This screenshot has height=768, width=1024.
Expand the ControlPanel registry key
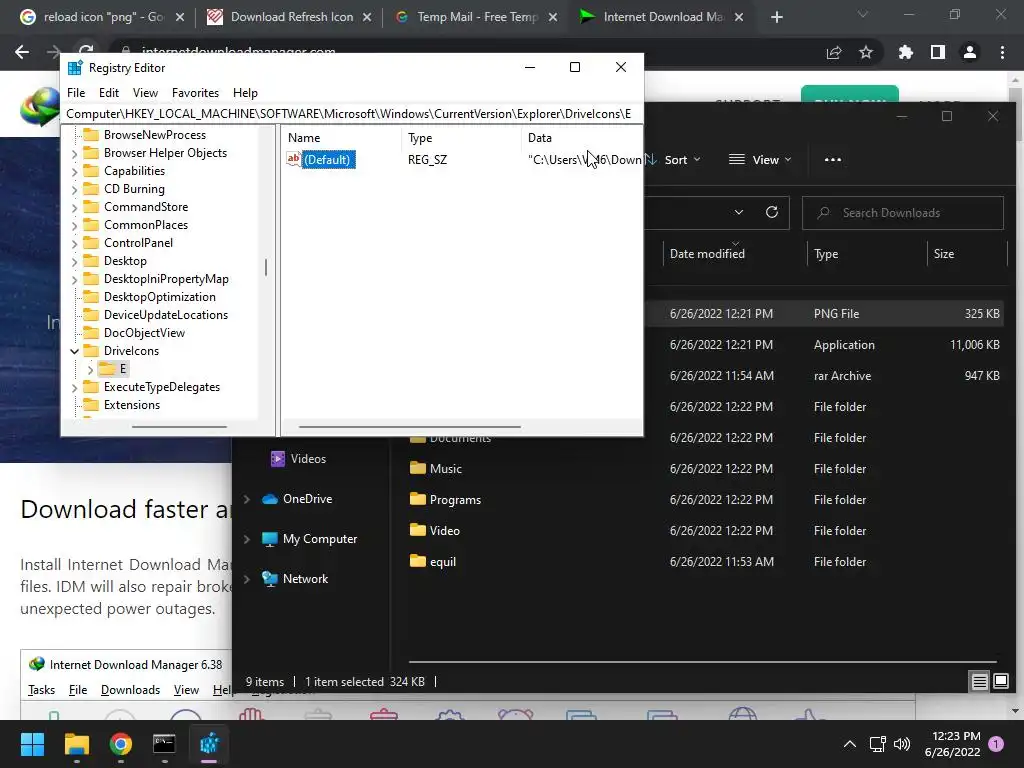click(74, 244)
